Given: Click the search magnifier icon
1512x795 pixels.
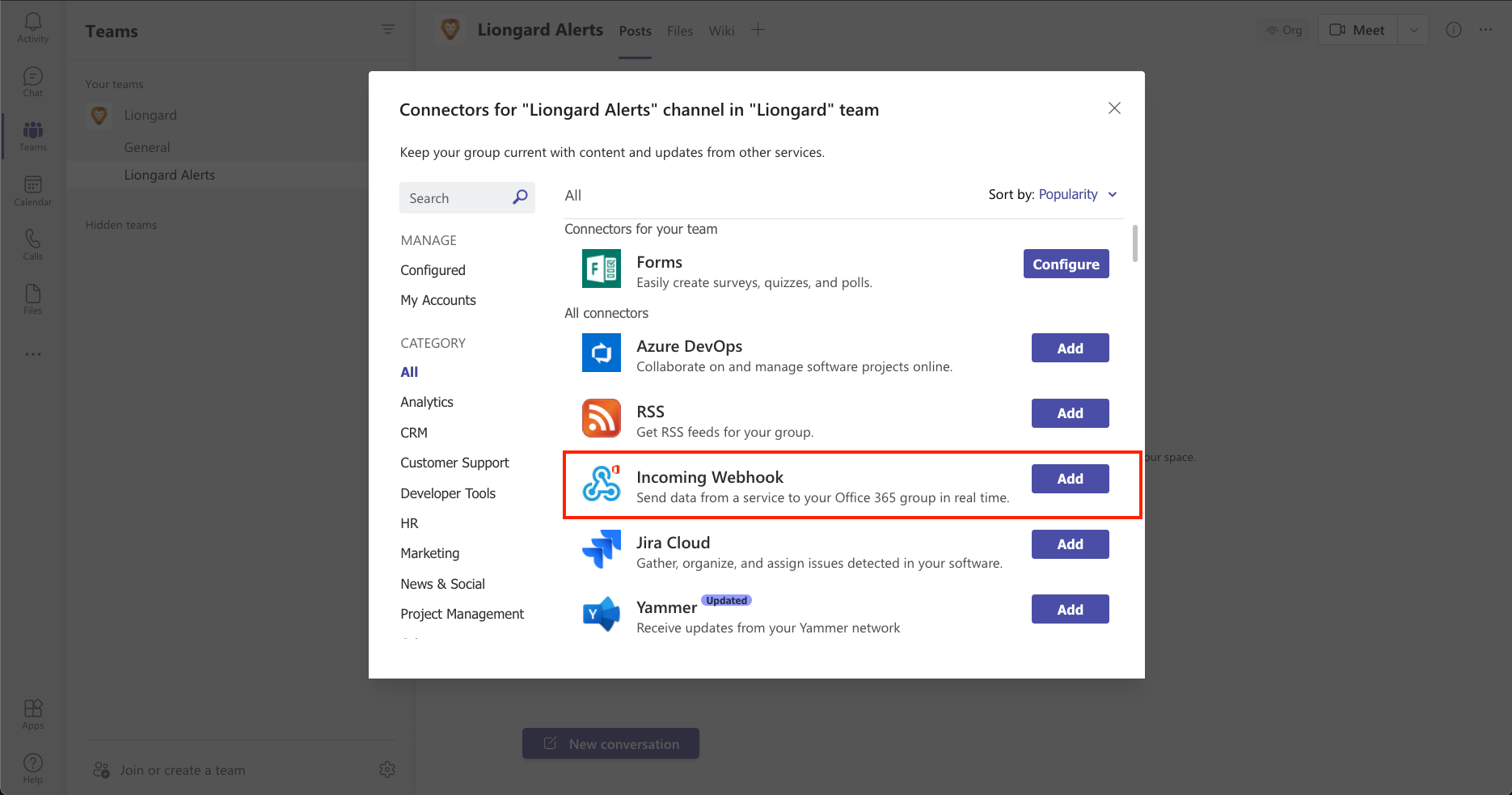Looking at the screenshot, I should (x=520, y=197).
